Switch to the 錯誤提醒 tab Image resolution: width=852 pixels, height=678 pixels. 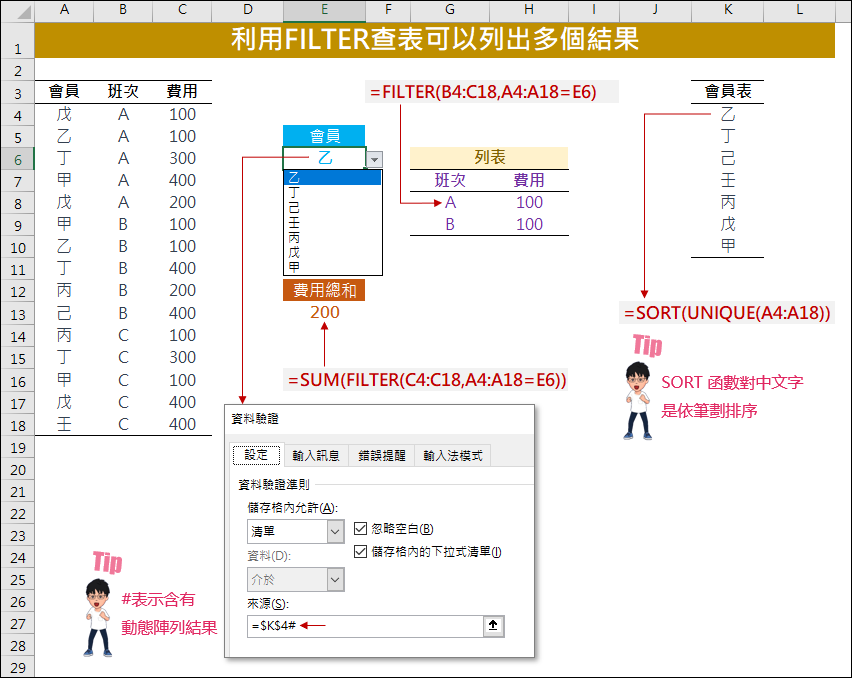381,455
